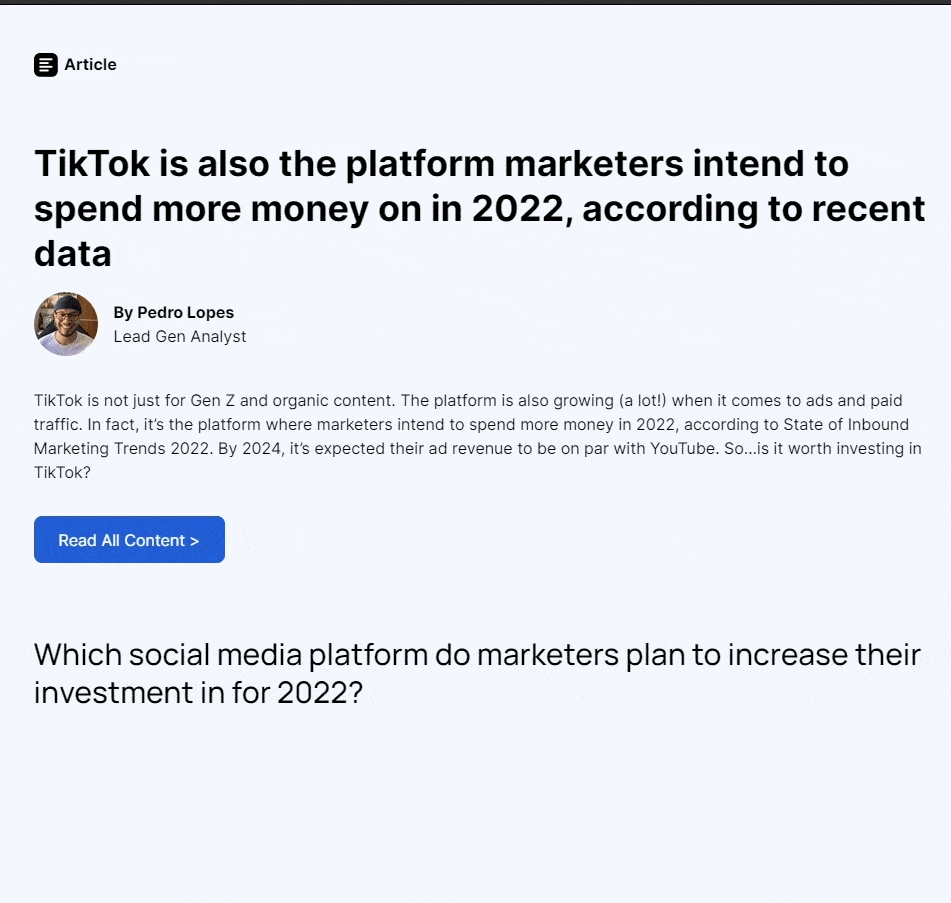Open Pedro Lopes' profile photo

(66, 324)
